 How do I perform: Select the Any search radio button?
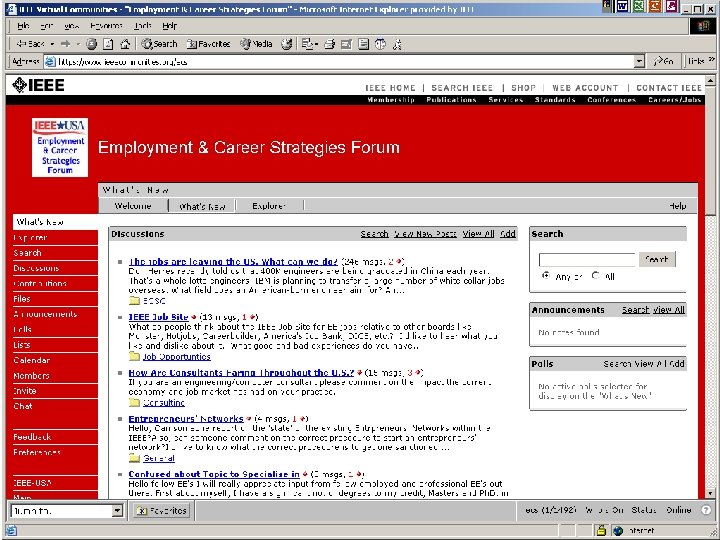tap(546, 276)
